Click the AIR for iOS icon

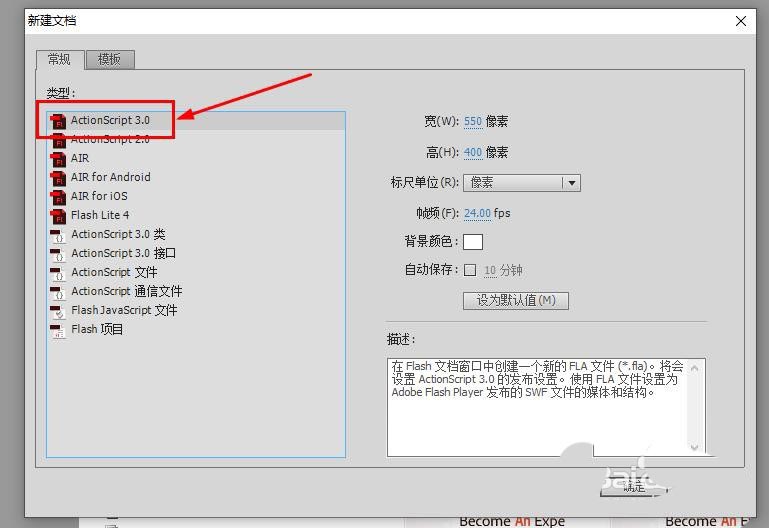pyautogui.click(x=58, y=197)
